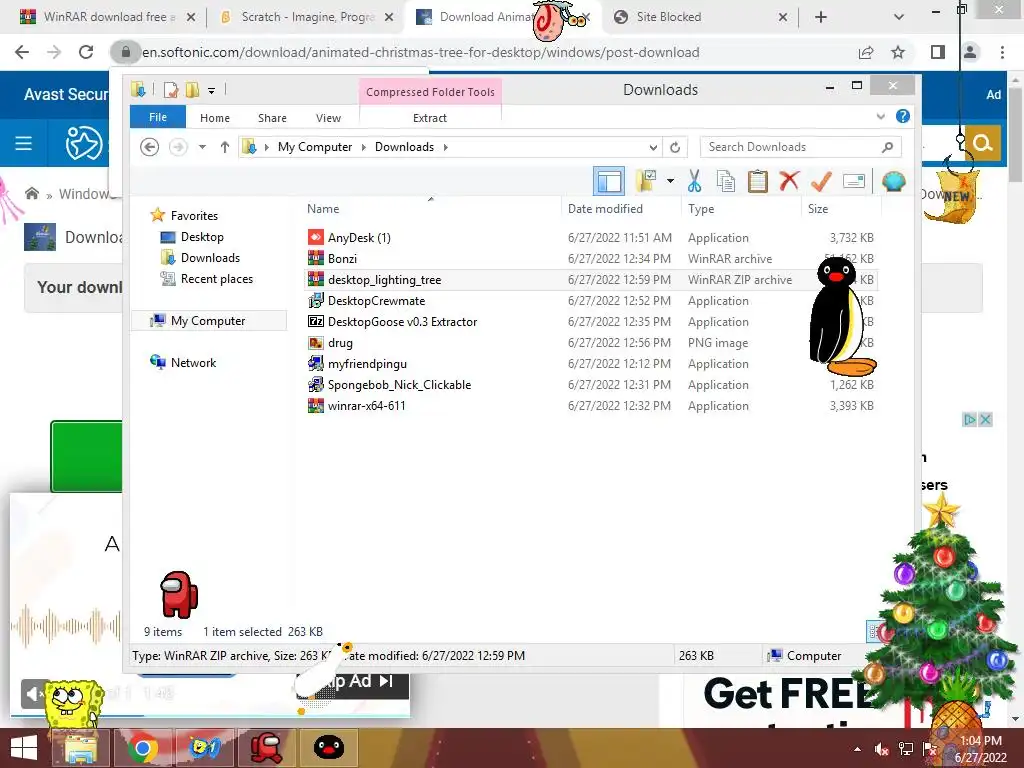Screen dimensions: 1024x768
Task: Click the Pingu taskbar icon
Action: point(328,748)
